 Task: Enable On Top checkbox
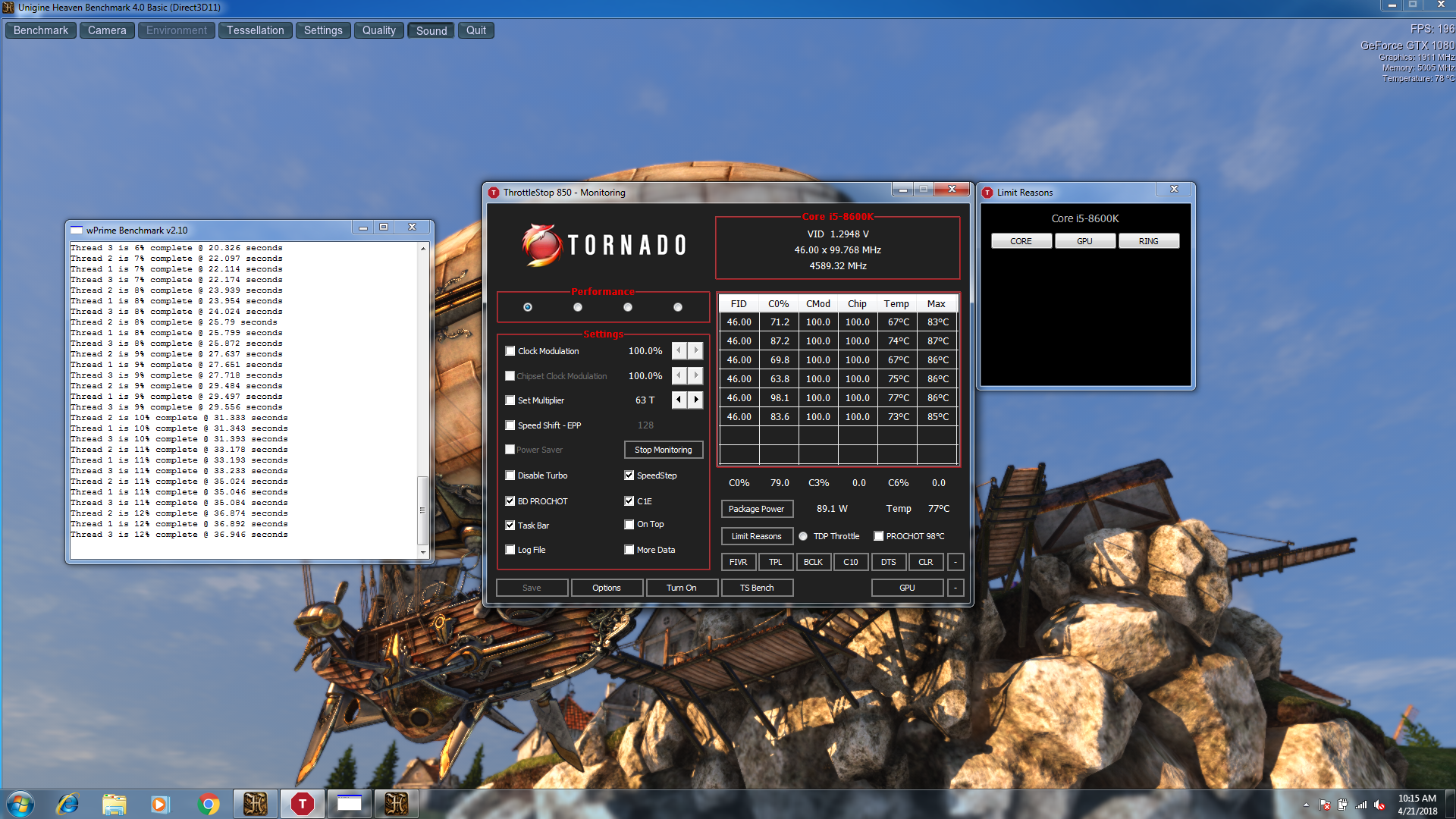pyautogui.click(x=629, y=525)
